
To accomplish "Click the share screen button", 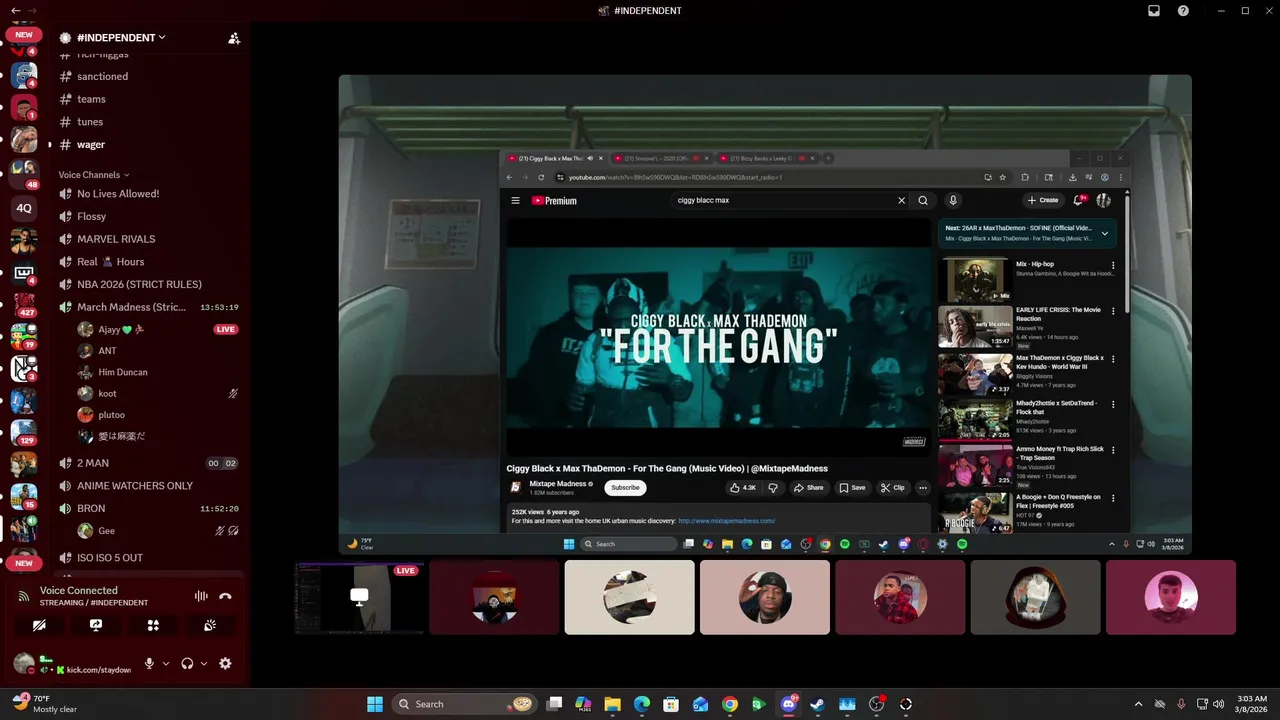I will coord(96,625).
